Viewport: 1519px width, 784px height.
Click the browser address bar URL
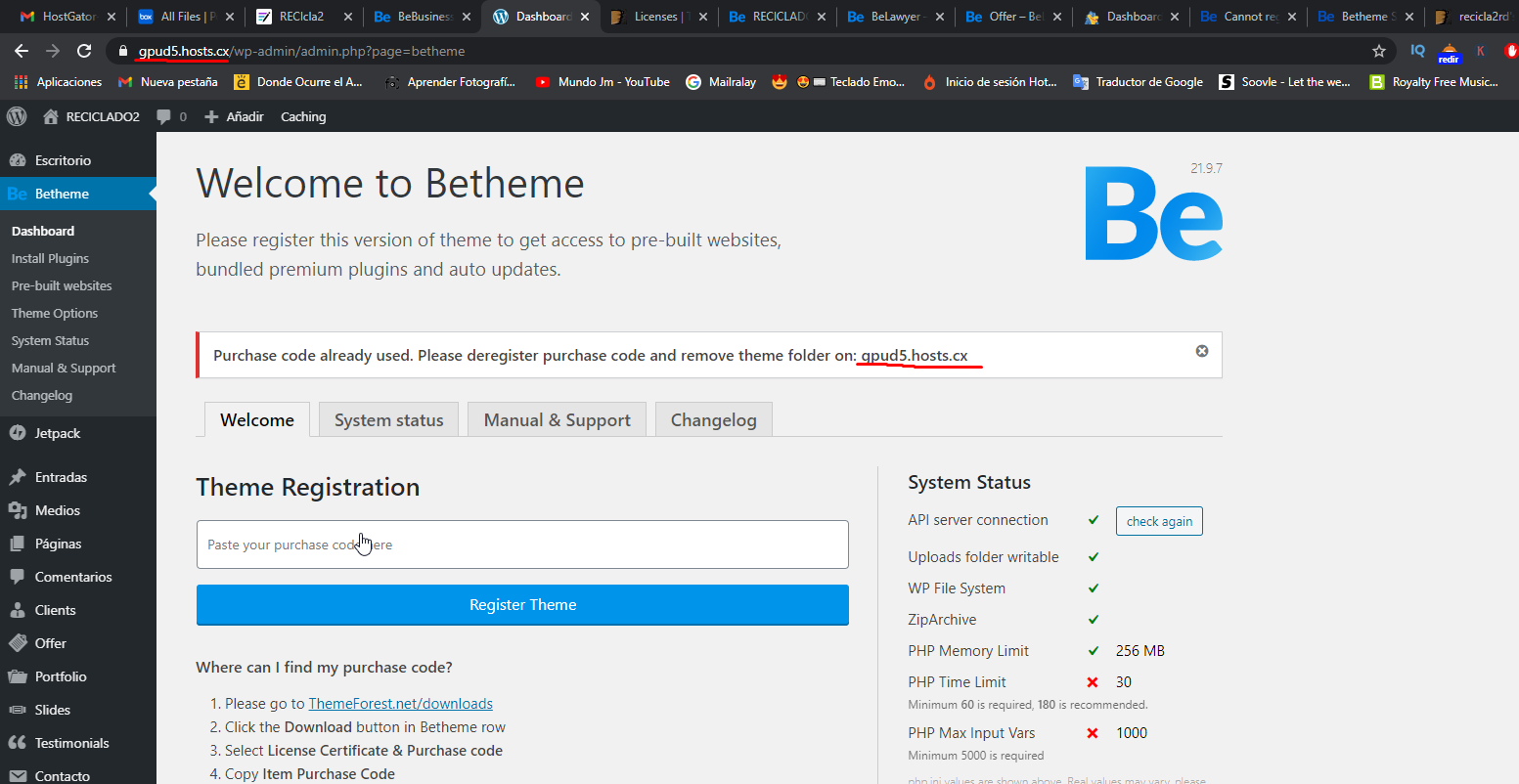[301, 51]
